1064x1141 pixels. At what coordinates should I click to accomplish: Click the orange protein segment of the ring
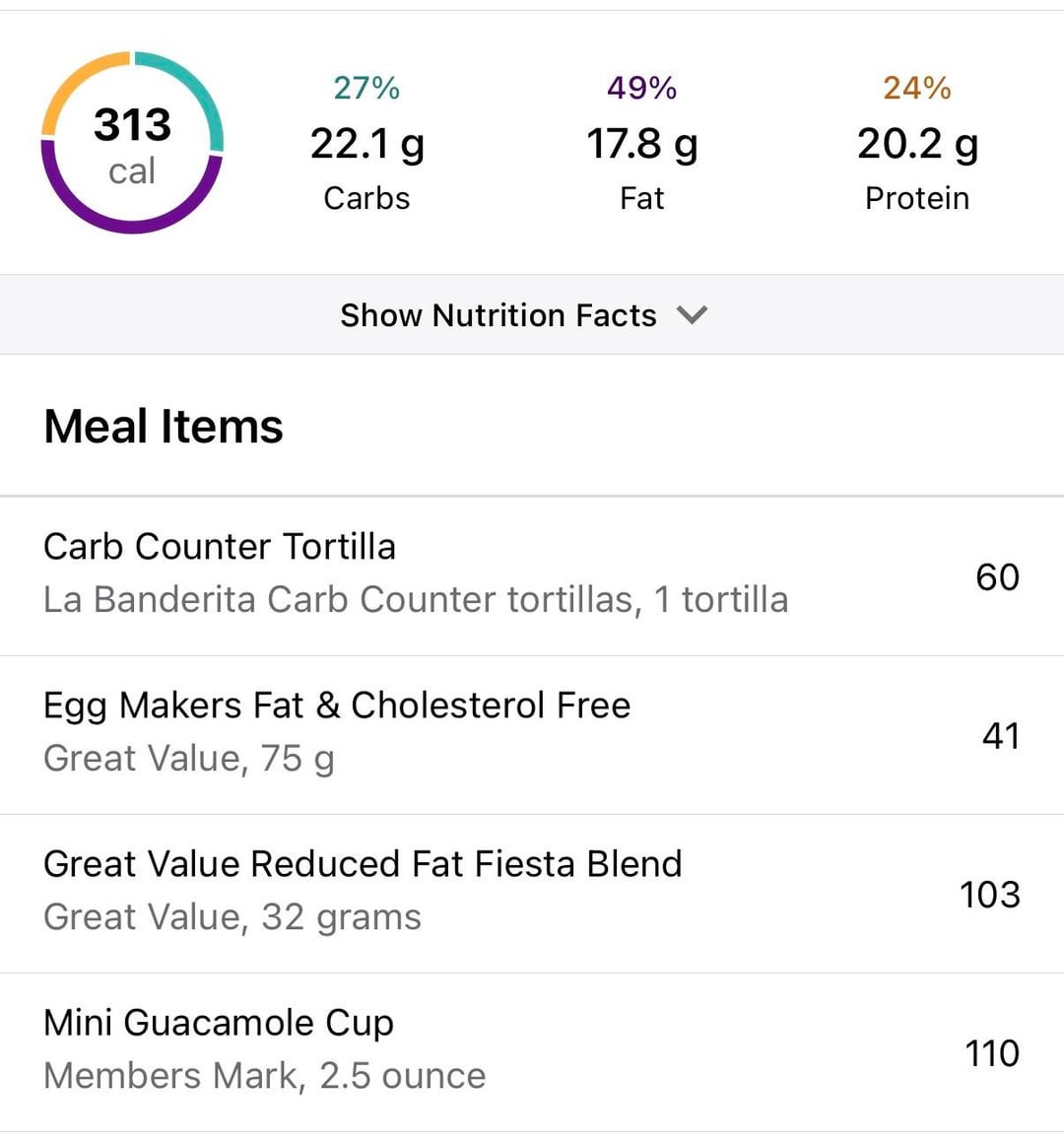pyautogui.click(x=75, y=83)
